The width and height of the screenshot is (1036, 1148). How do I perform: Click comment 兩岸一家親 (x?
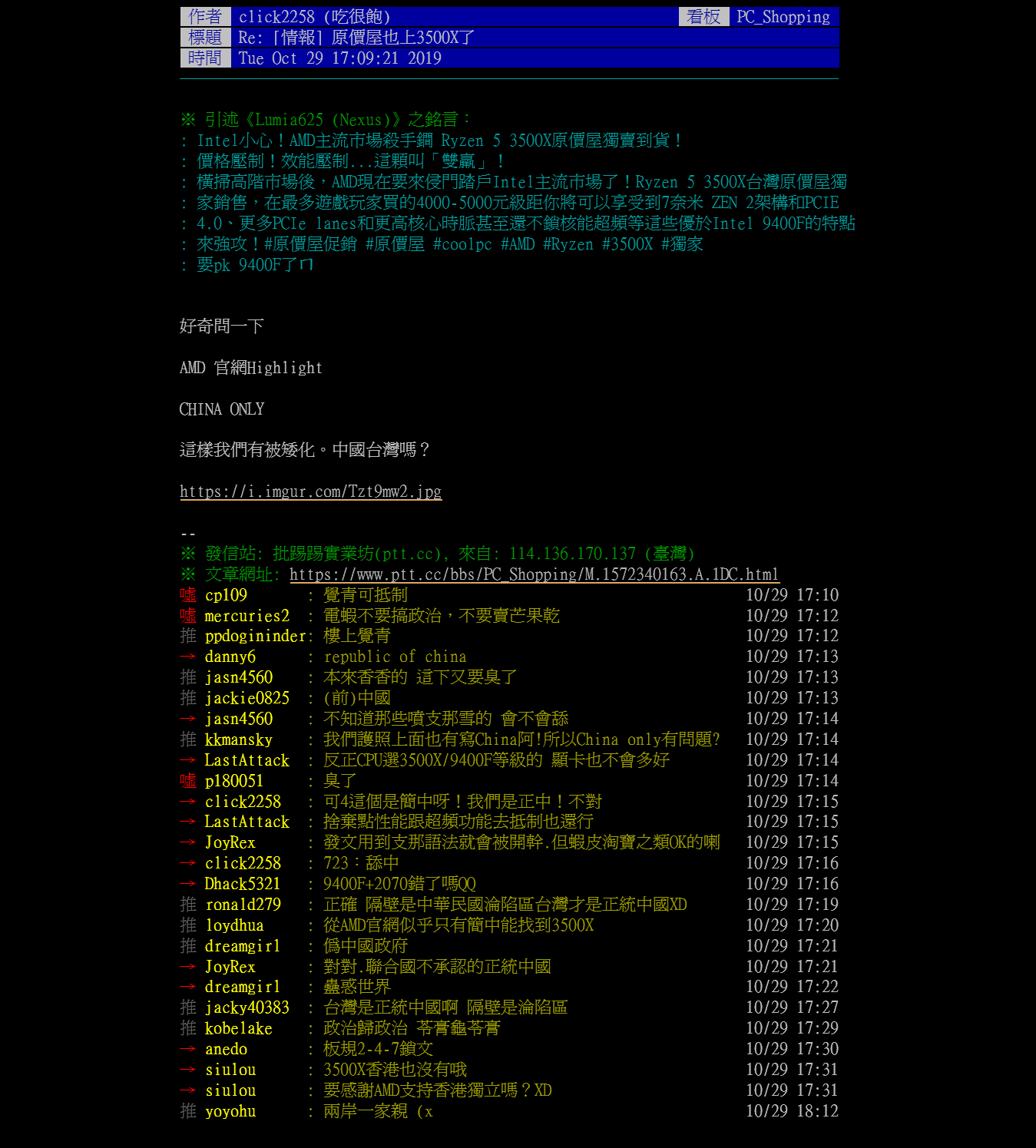click(x=378, y=1111)
